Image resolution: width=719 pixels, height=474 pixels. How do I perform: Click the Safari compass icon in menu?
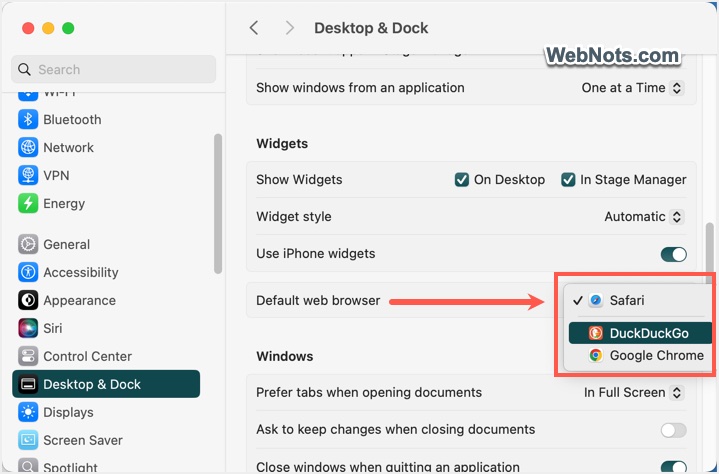coord(596,300)
